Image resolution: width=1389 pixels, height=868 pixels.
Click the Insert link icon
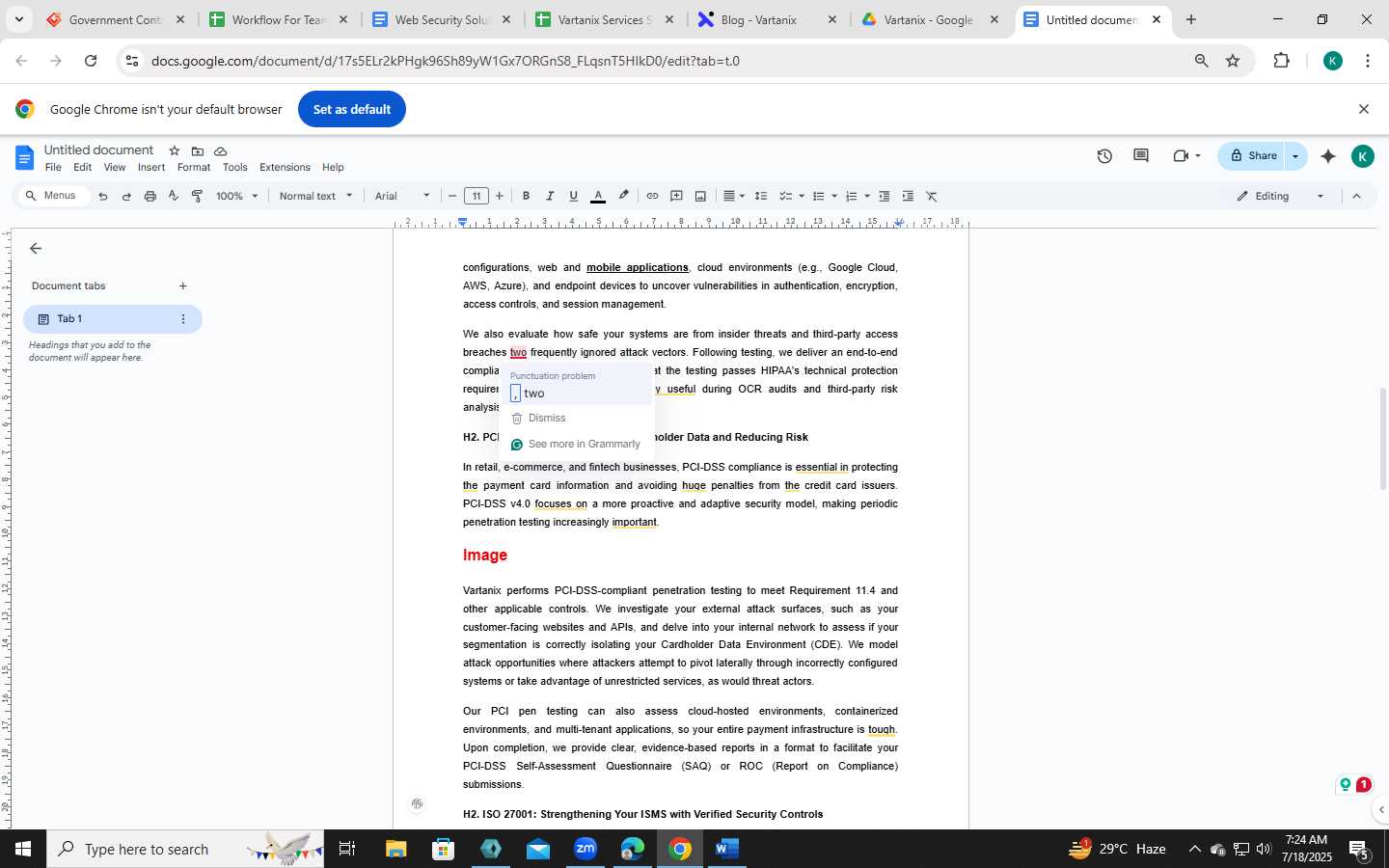[x=652, y=196]
